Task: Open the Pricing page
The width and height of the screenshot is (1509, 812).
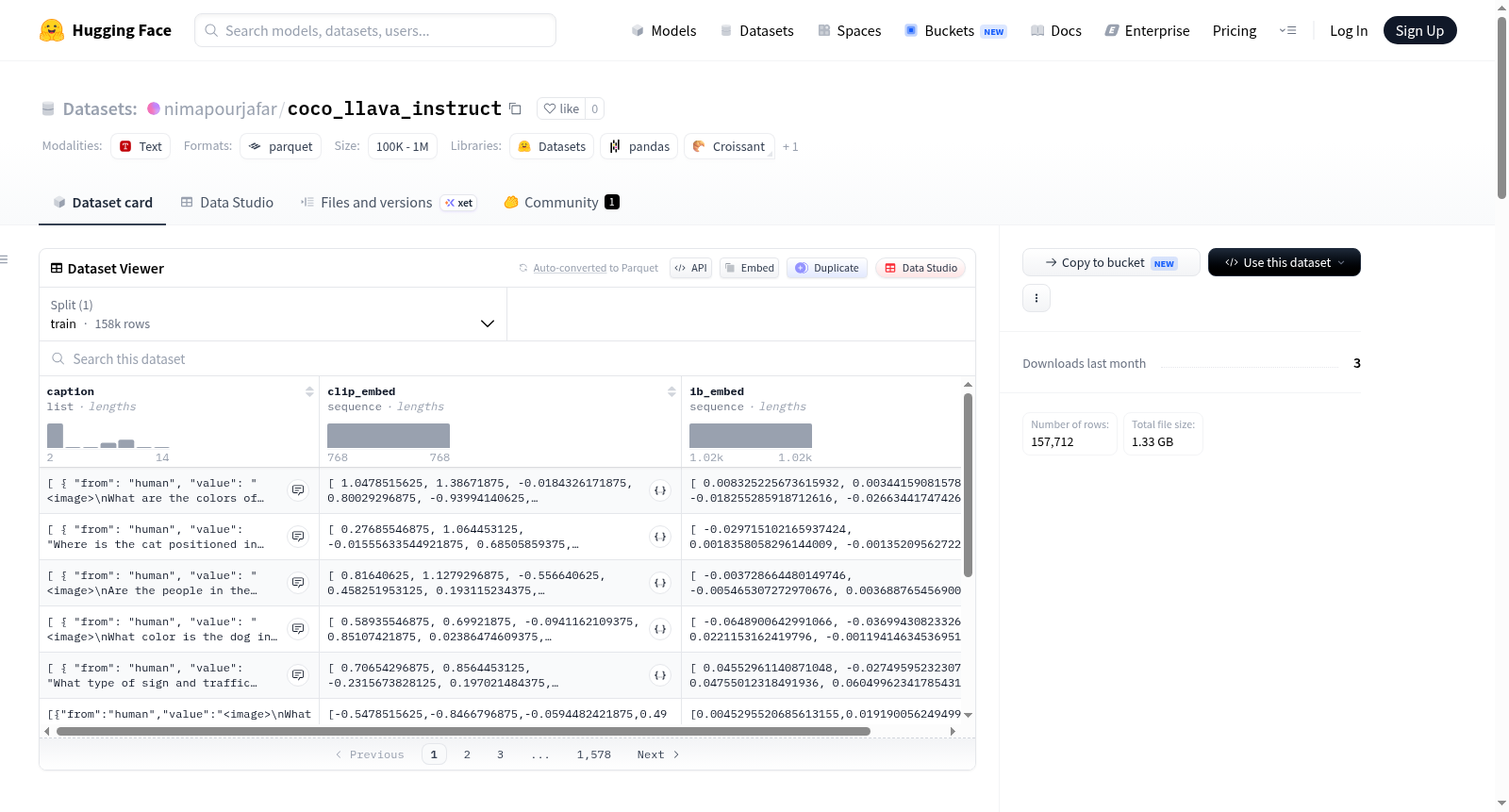Action: [1235, 30]
